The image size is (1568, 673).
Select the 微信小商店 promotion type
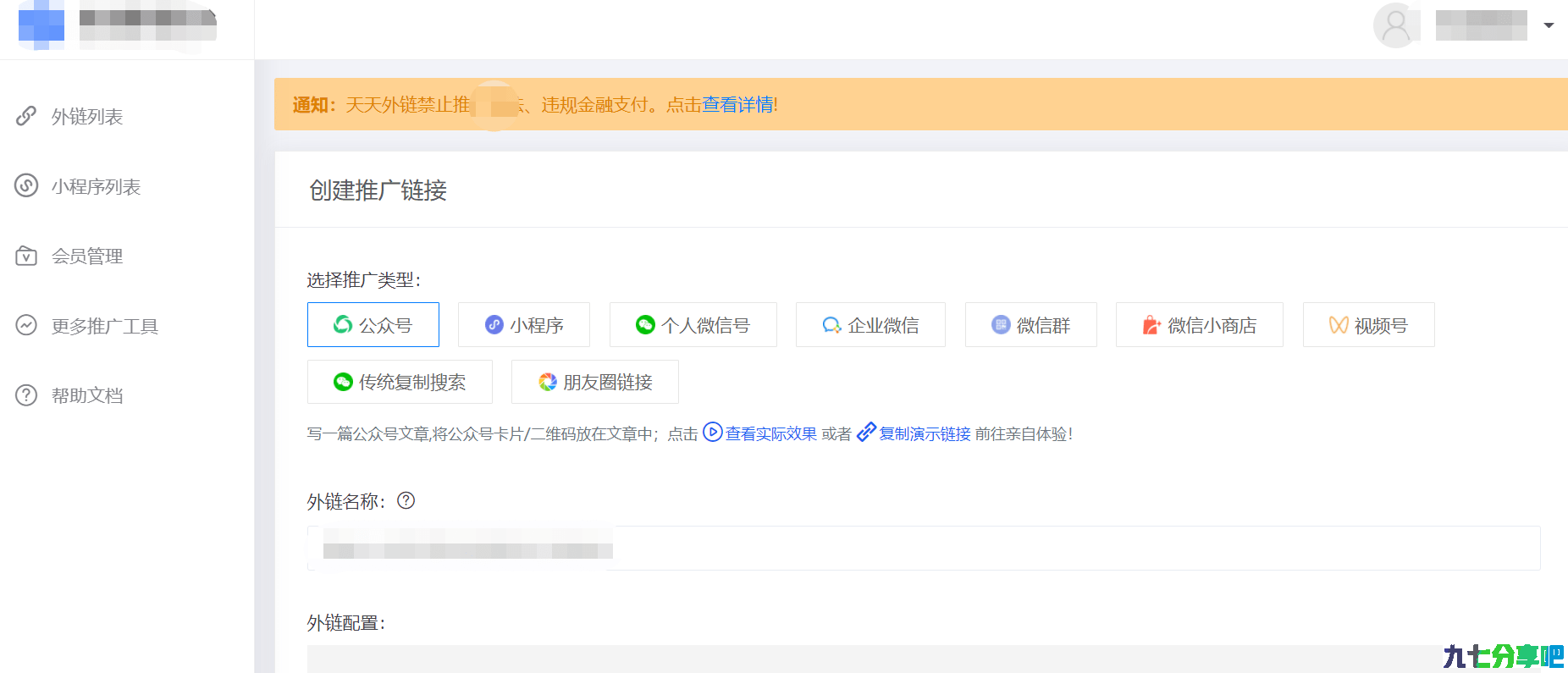(1200, 324)
